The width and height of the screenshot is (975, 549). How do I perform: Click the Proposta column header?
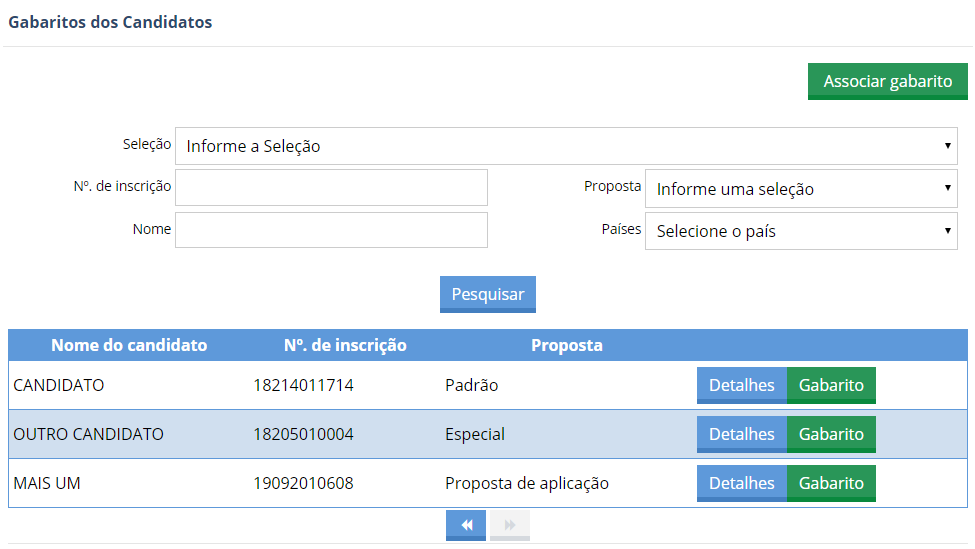coord(566,345)
